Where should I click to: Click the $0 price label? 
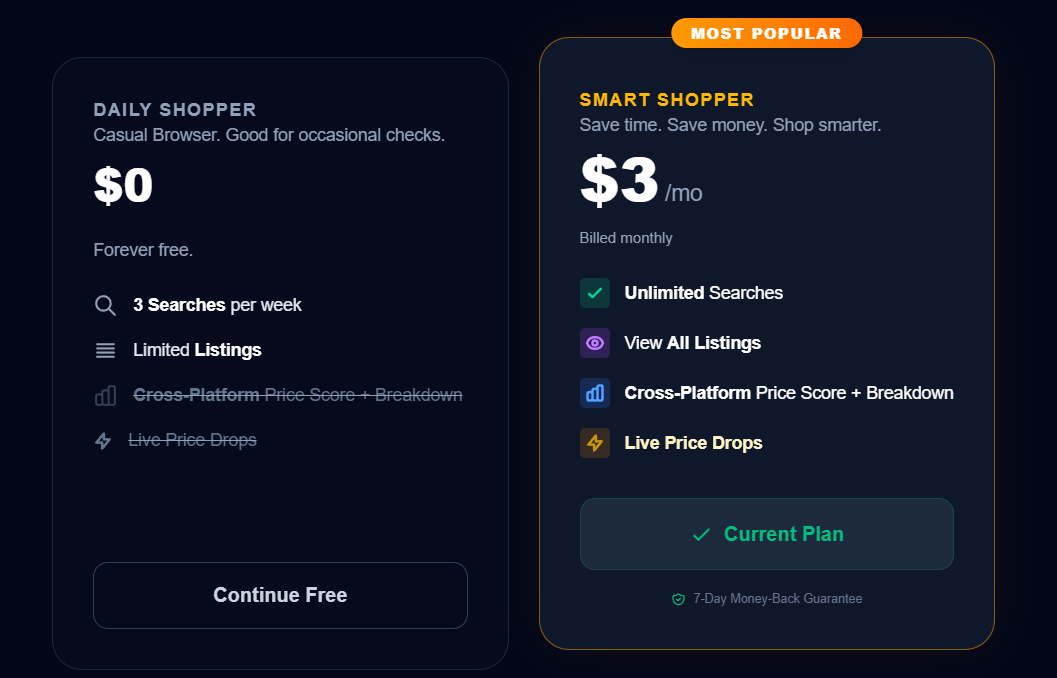coord(123,186)
